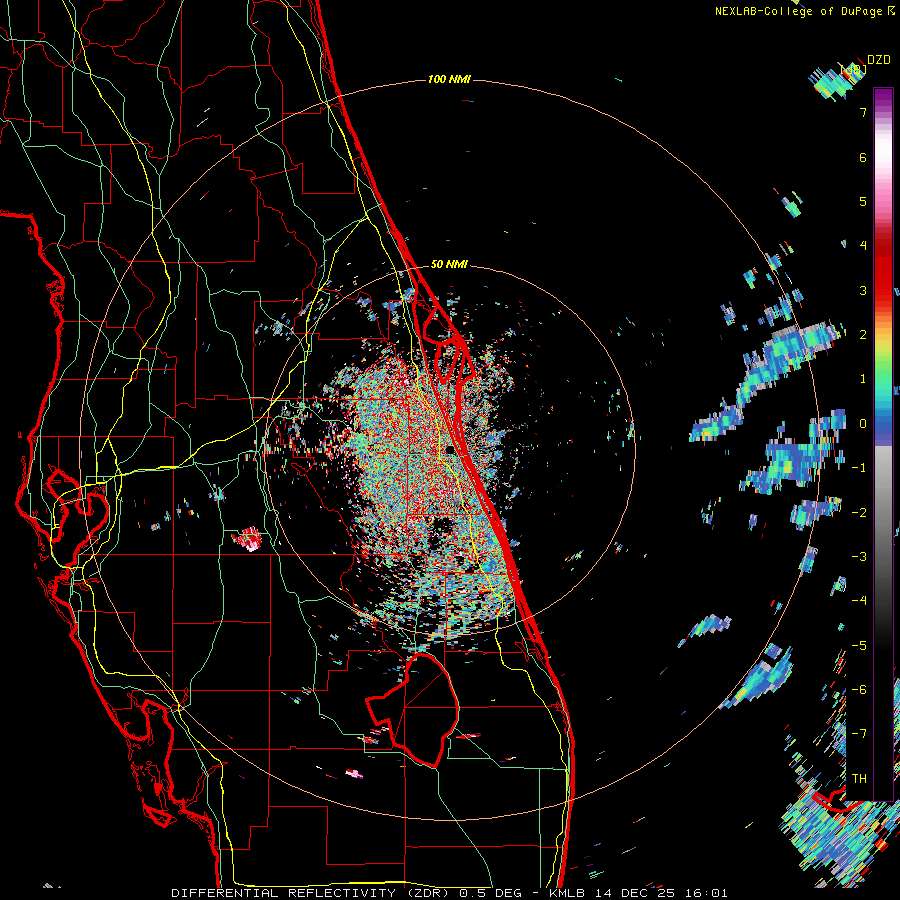Click the '0.5 DEG' elevation angle text

coord(491,893)
